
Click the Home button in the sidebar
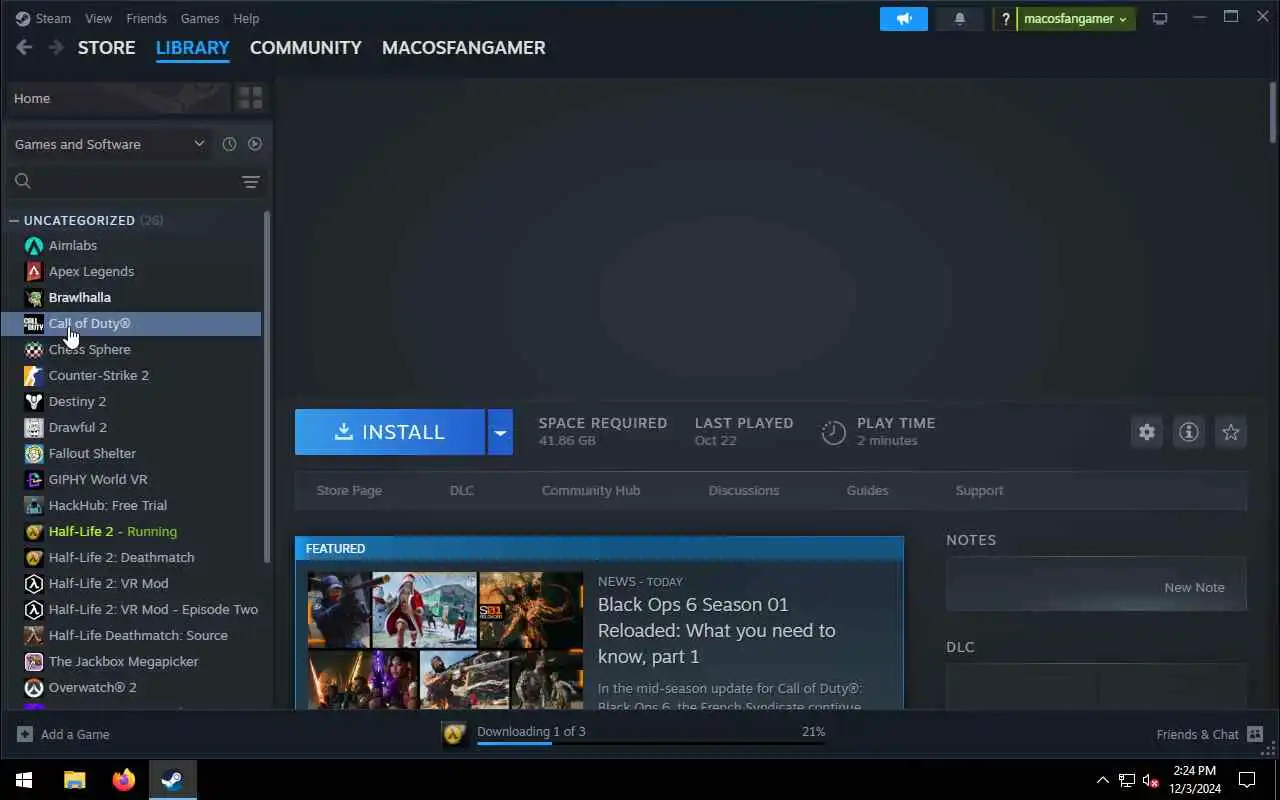(118, 98)
